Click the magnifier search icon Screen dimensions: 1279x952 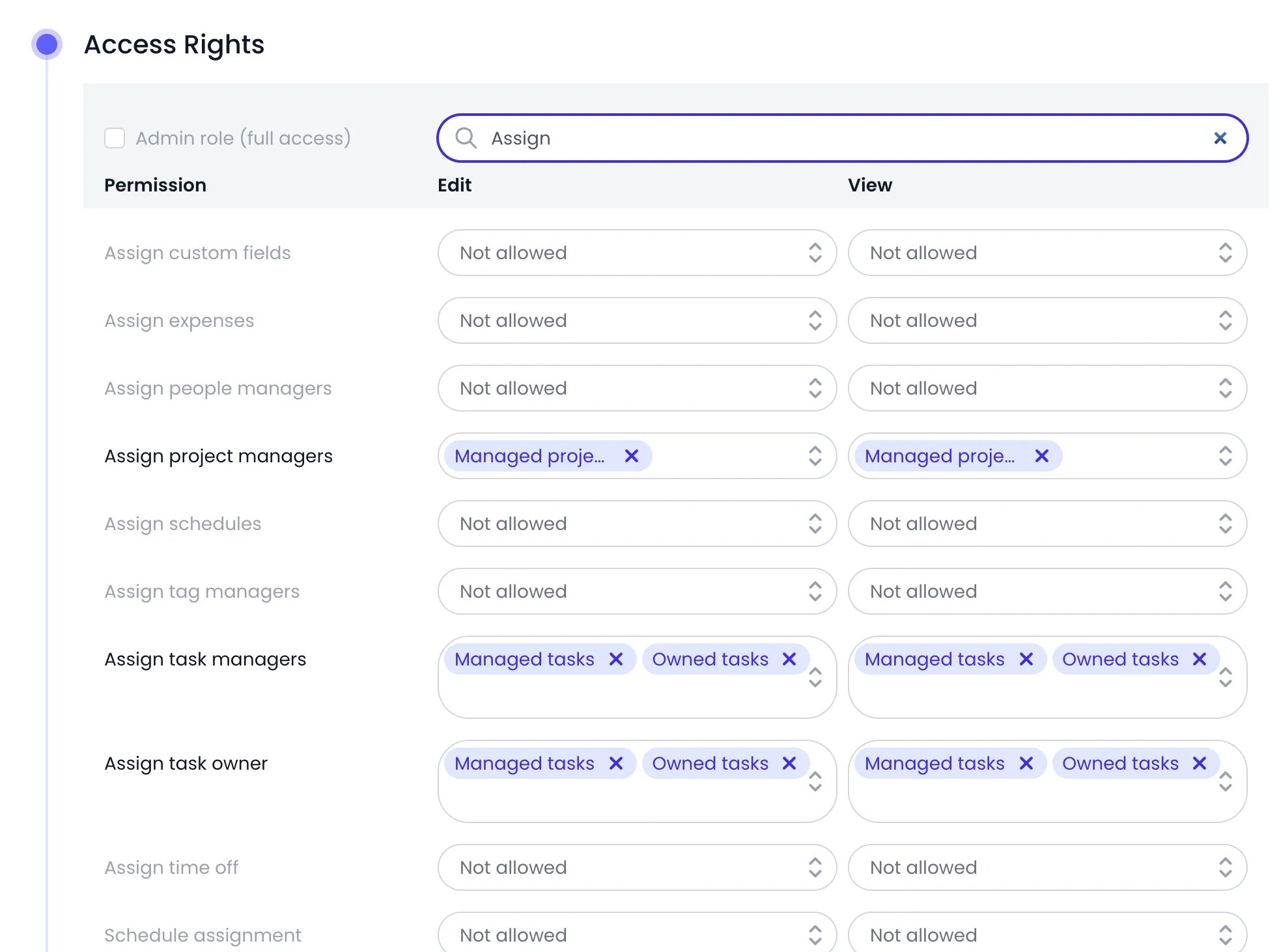tap(466, 138)
